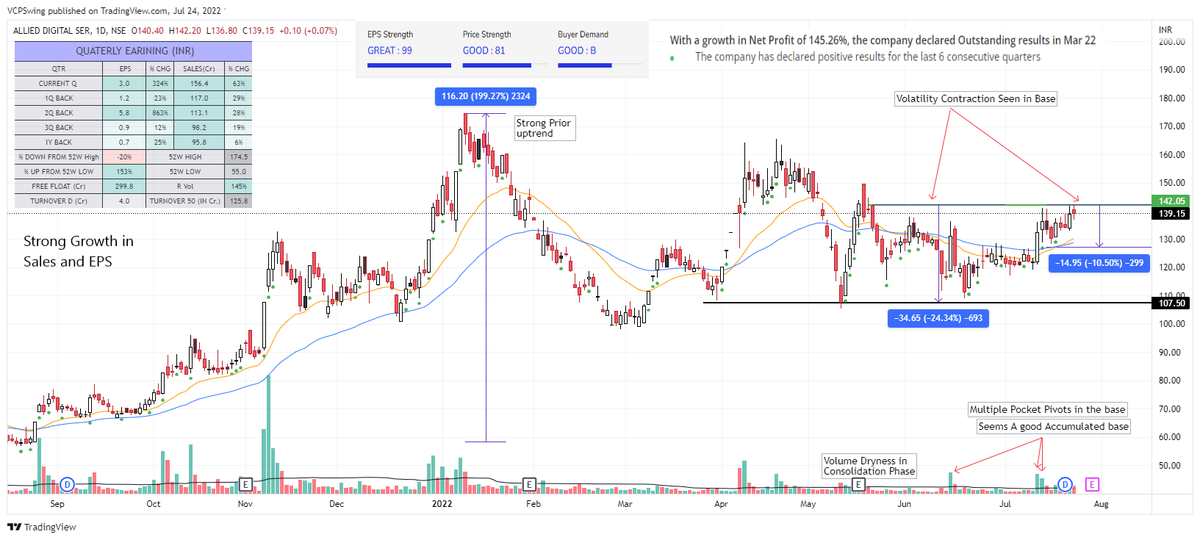Viewport: 1200px width, 540px height.
Task: Click the purple E upcoming earnings marker
Action: pyautogui.click(x=1091, y=484)
